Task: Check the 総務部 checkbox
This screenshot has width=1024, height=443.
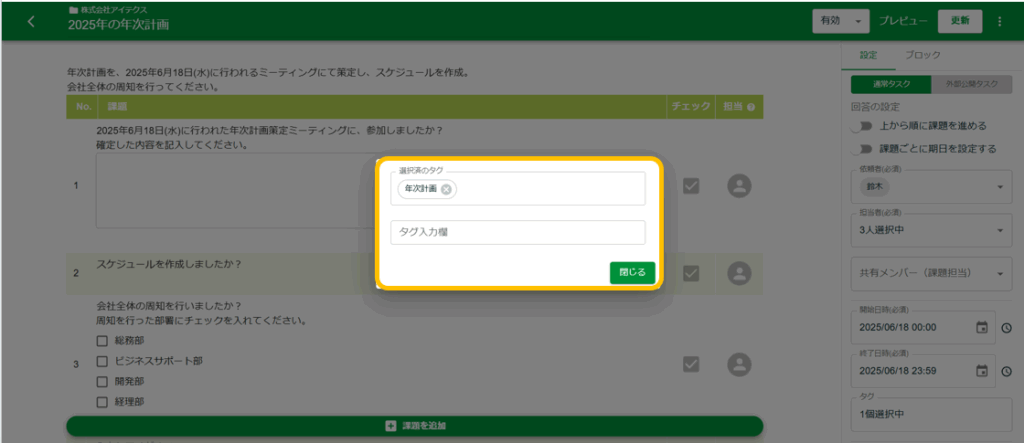Action: [102, 341]
